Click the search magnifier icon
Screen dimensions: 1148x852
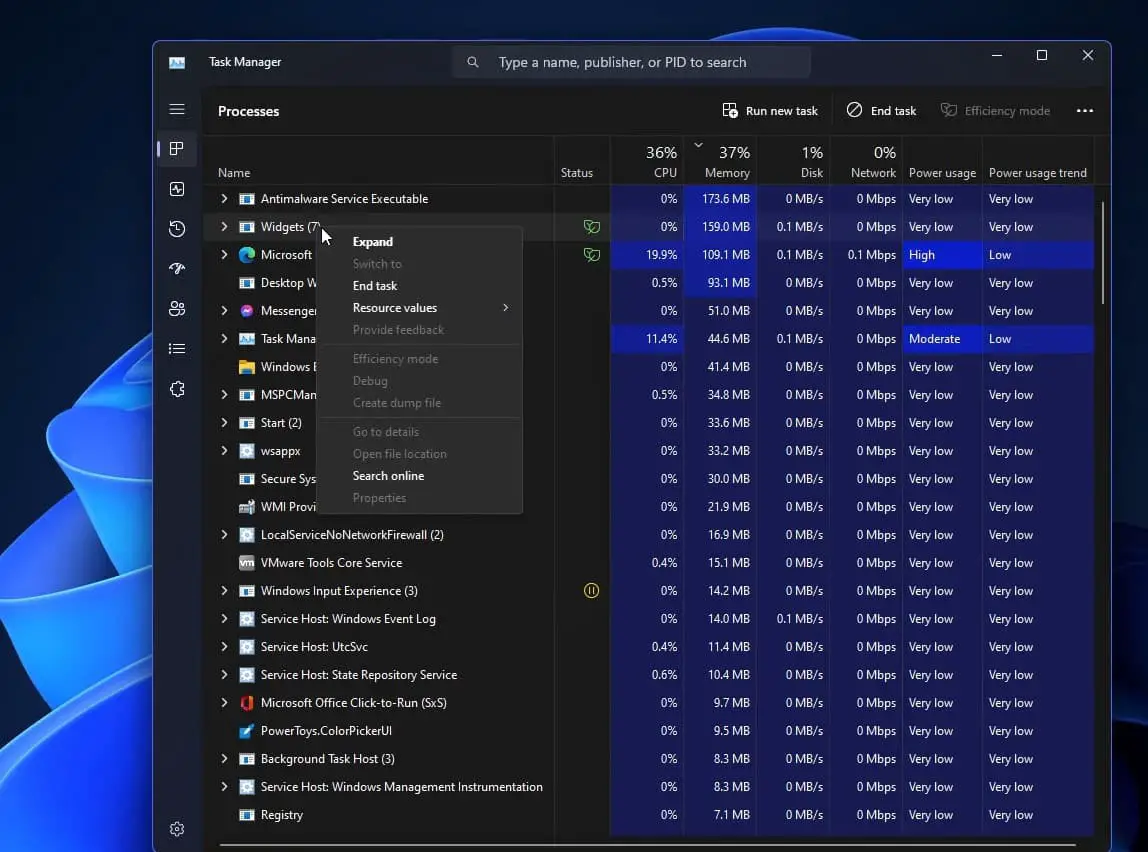472,61
